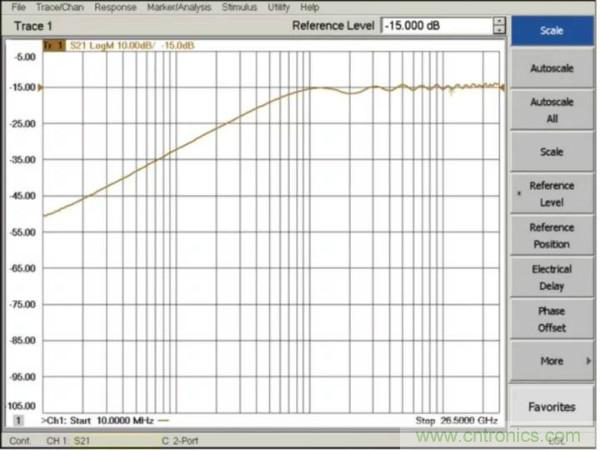The image size is (600, 451).
Task: Expand the More softkey submenu
Action: 552,361
